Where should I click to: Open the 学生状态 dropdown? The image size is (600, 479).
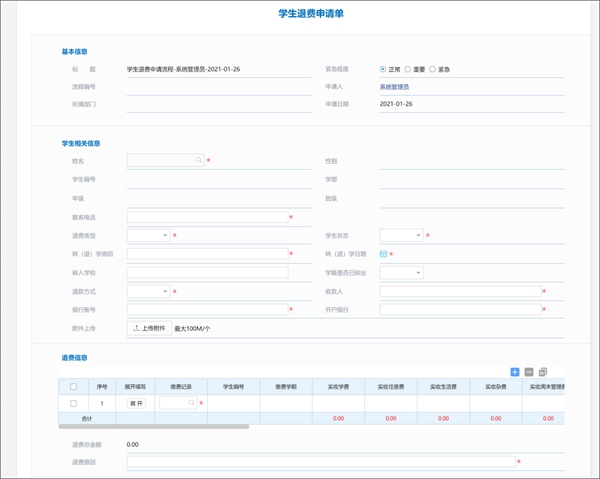[x=401, y=235]
